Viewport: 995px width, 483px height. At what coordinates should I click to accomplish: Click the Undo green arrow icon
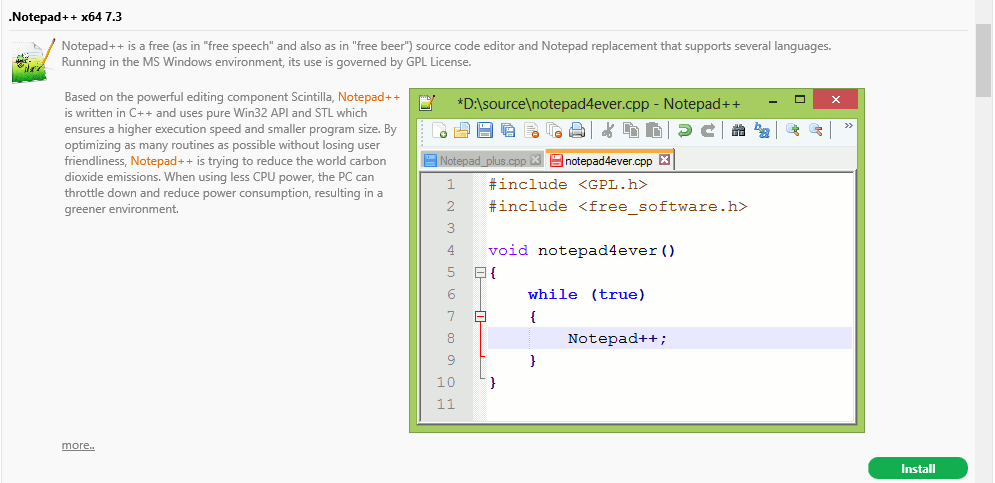pyautogui.click(x=685, y=130)
